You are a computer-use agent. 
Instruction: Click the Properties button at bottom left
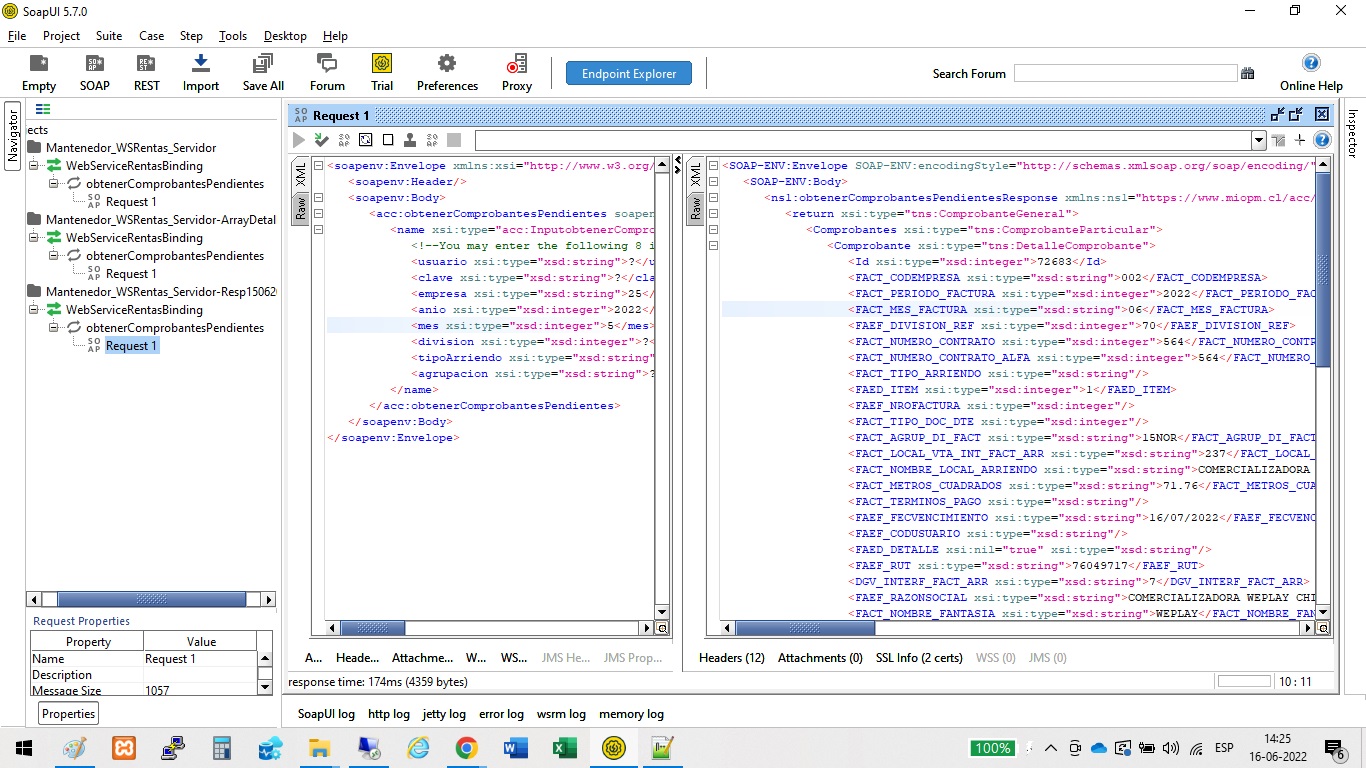click(69, 713)
